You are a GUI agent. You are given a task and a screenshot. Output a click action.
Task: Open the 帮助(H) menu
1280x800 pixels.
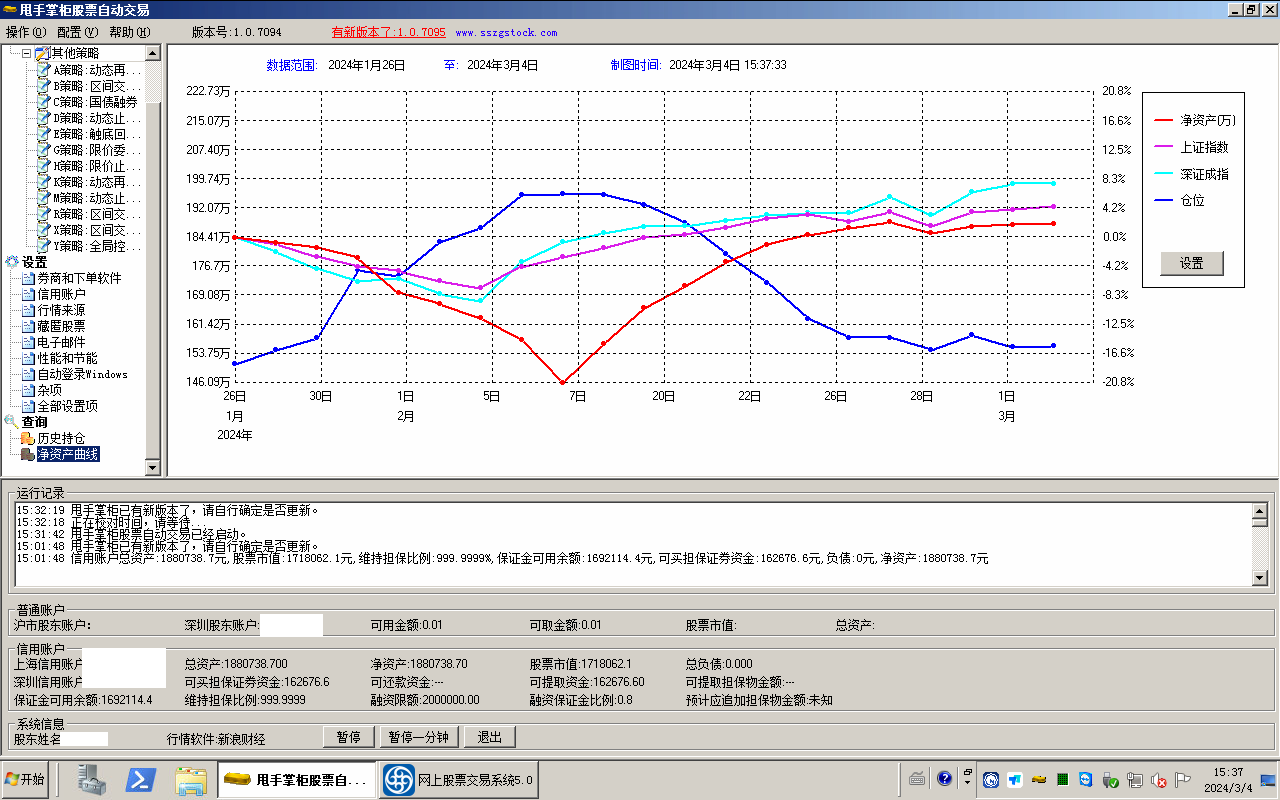[x=130, y=32]
